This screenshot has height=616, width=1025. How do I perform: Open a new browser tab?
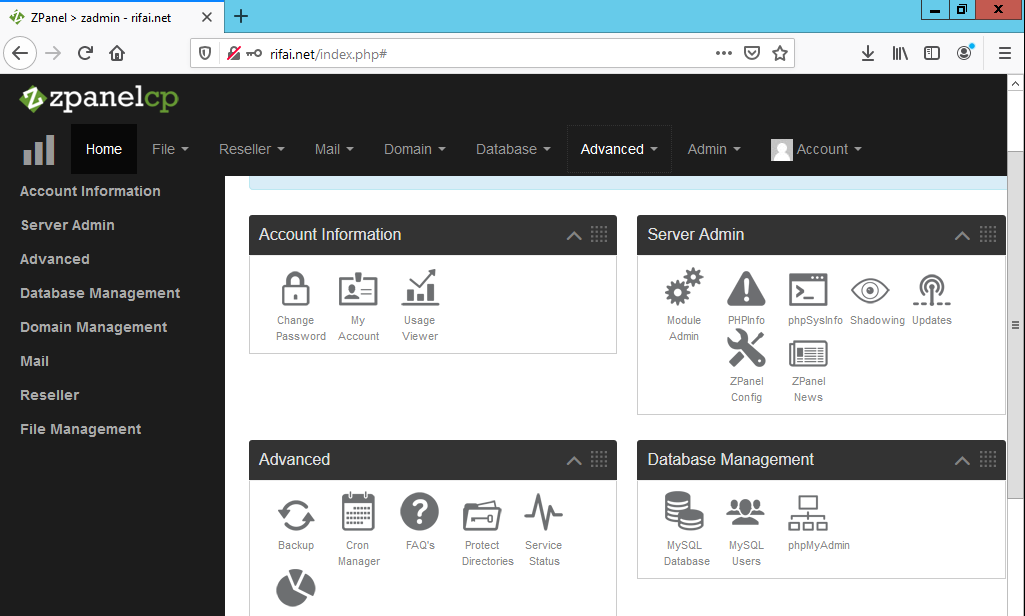[241, 16]
